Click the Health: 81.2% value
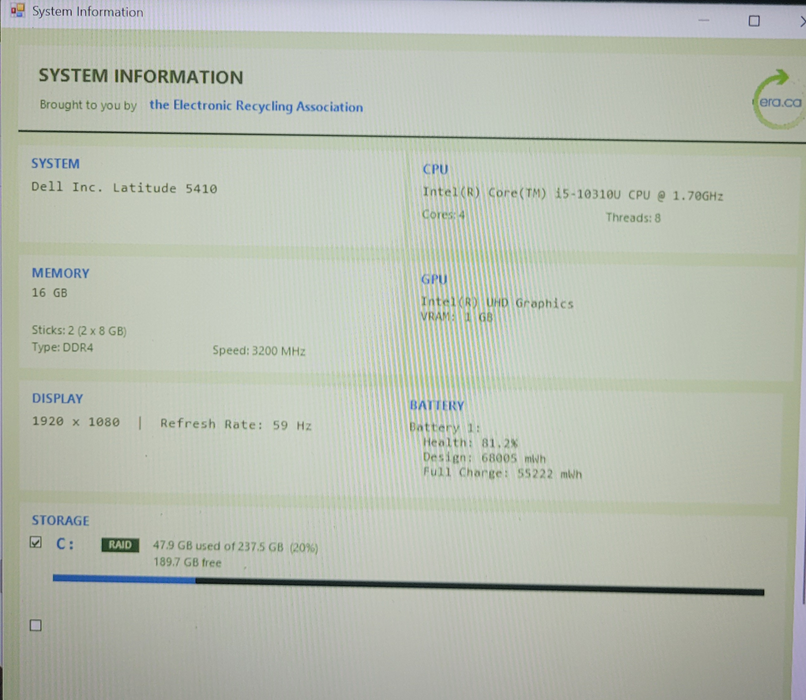Screen dimensions: 806x700 (470, 443)
